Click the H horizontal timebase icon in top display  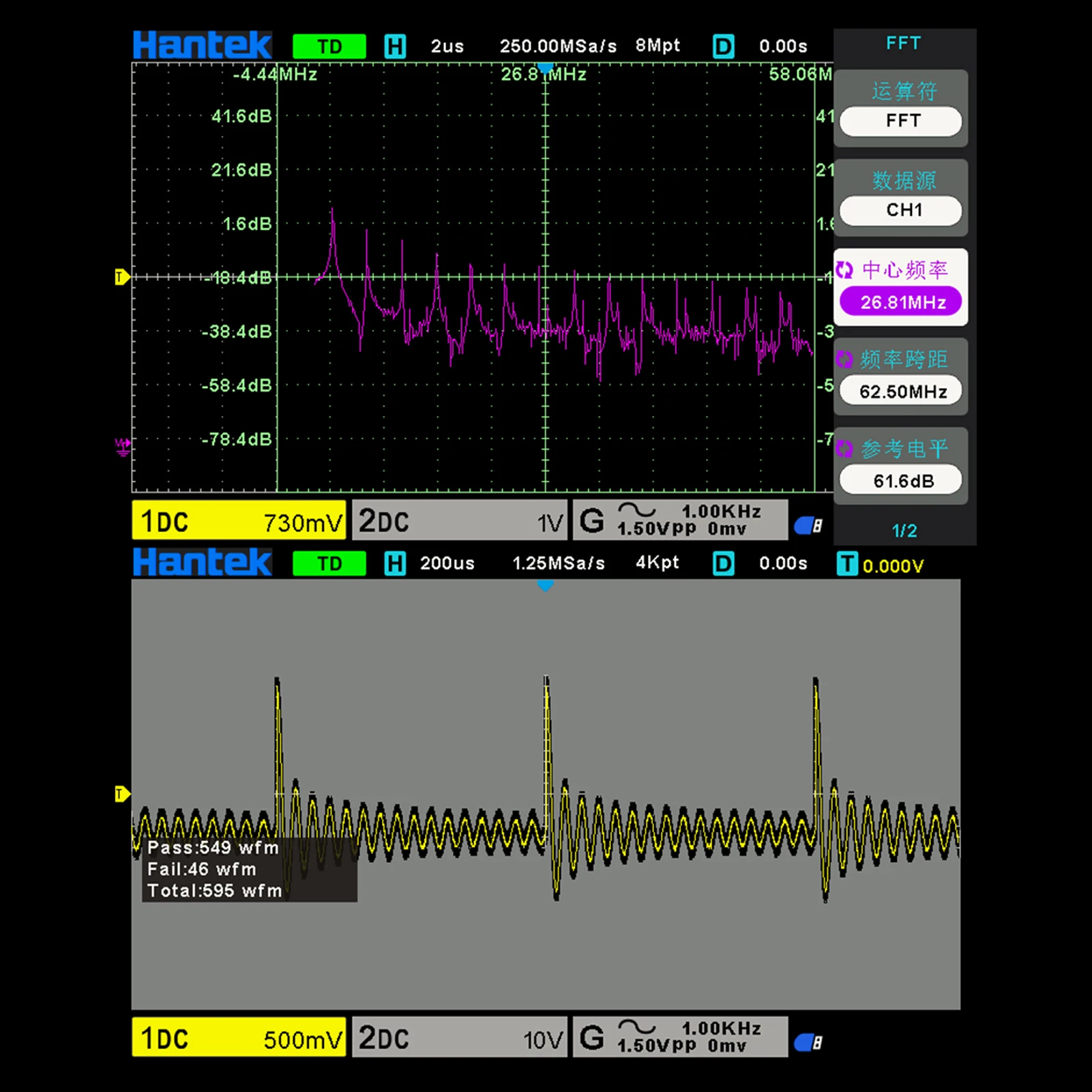395,46
